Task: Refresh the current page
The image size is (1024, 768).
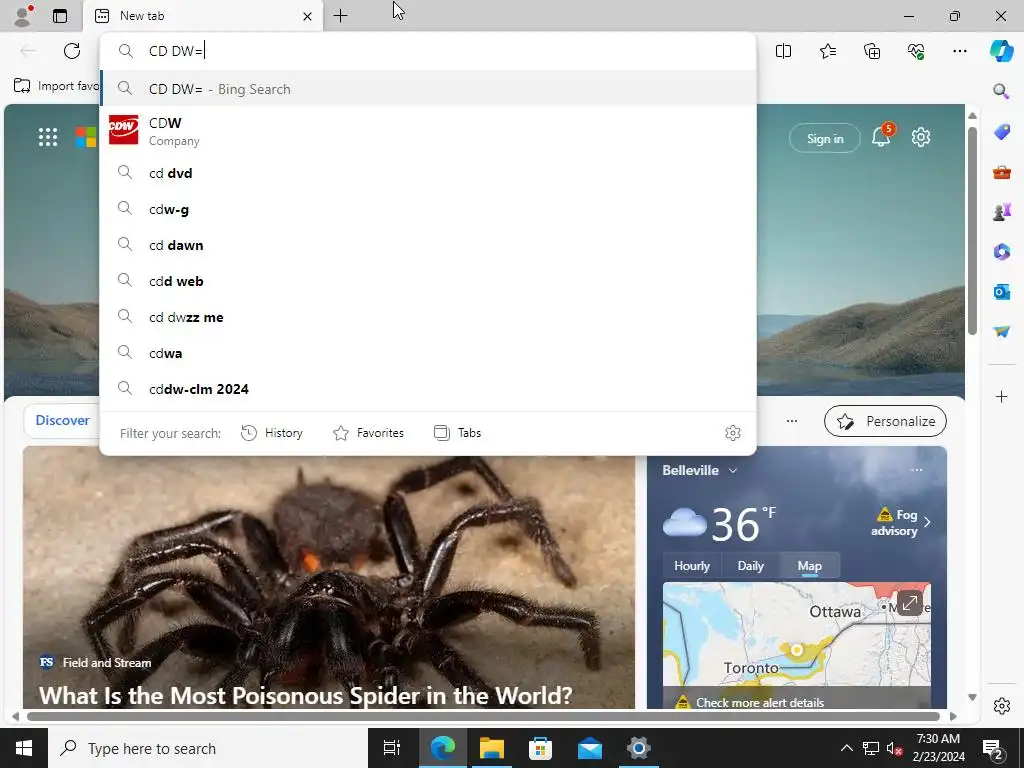Action: click(72, 51)
